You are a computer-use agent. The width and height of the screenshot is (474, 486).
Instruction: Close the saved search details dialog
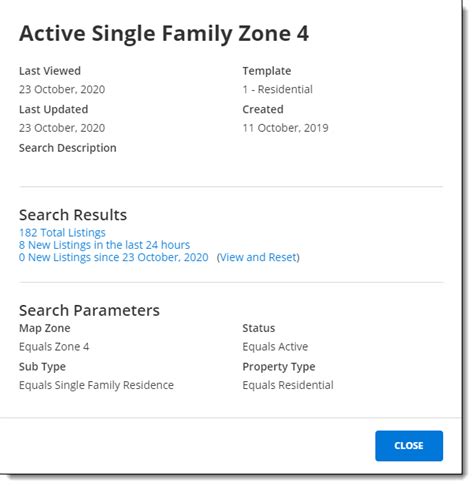click(409, 446)
